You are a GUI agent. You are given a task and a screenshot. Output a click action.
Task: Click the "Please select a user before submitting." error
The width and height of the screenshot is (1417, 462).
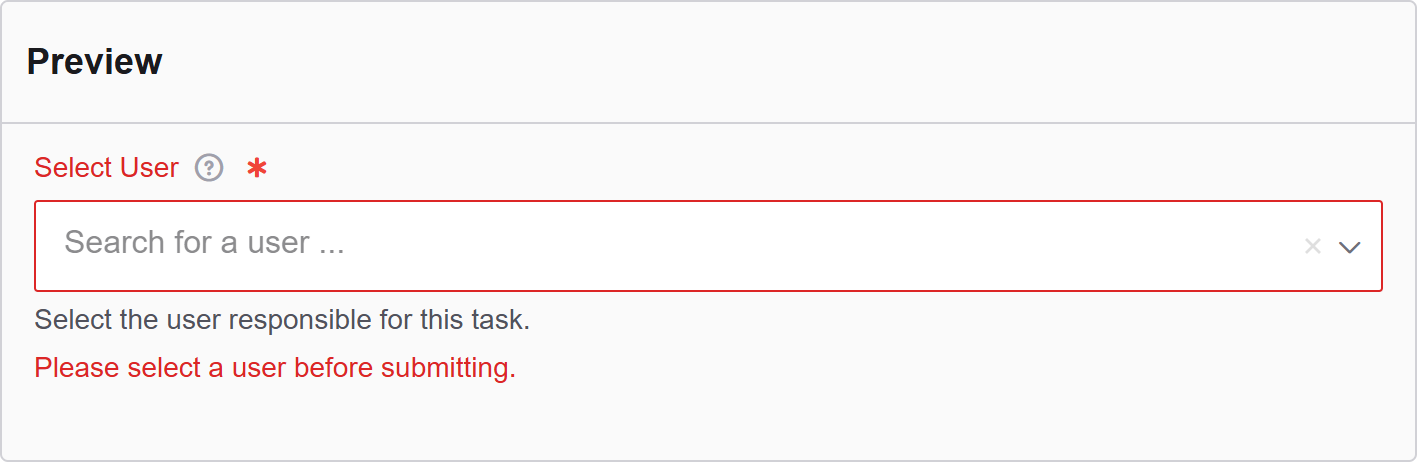(275, 368)
